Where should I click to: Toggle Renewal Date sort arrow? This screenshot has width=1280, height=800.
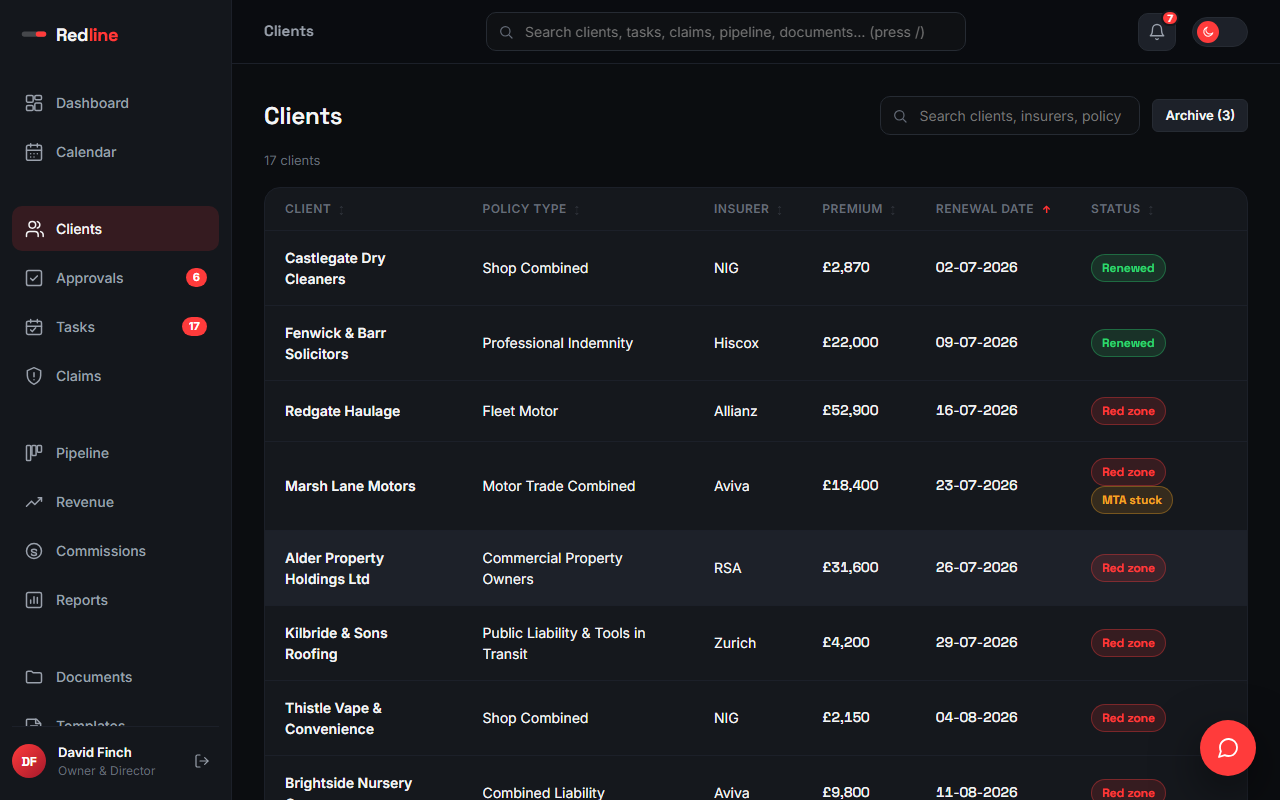click(1047, 209)
